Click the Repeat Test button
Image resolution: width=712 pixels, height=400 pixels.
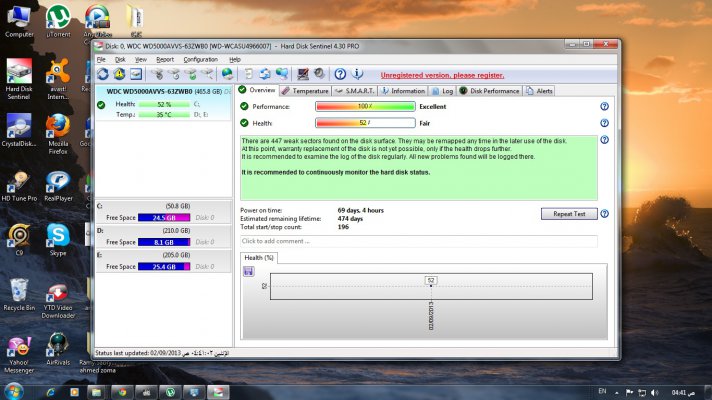pyautogui.click(x=569, y=214)
